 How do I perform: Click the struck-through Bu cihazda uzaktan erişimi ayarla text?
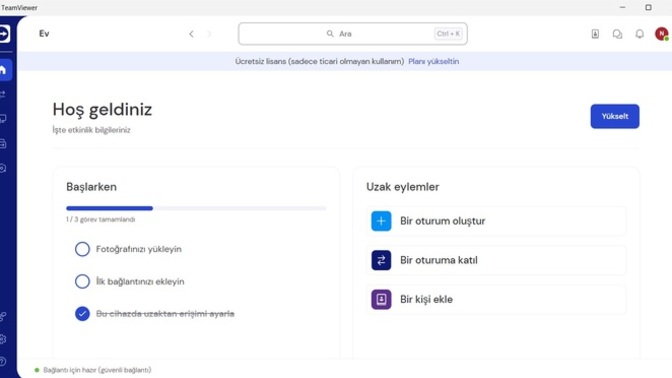(165, 314)
